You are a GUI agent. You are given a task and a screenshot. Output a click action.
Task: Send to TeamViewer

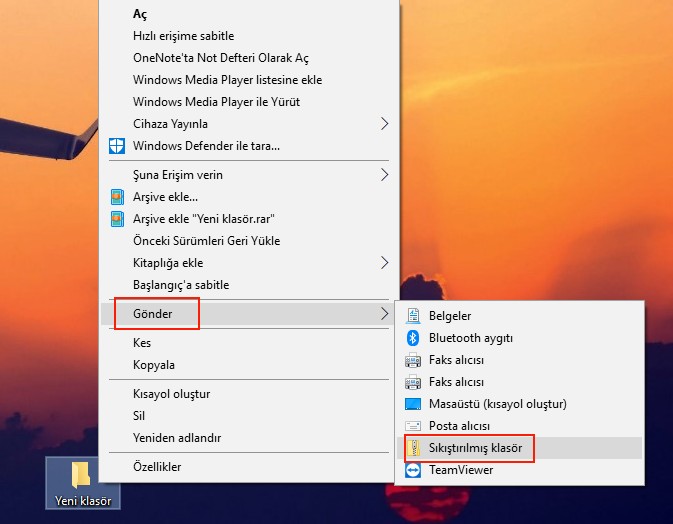tap(519, 470)
